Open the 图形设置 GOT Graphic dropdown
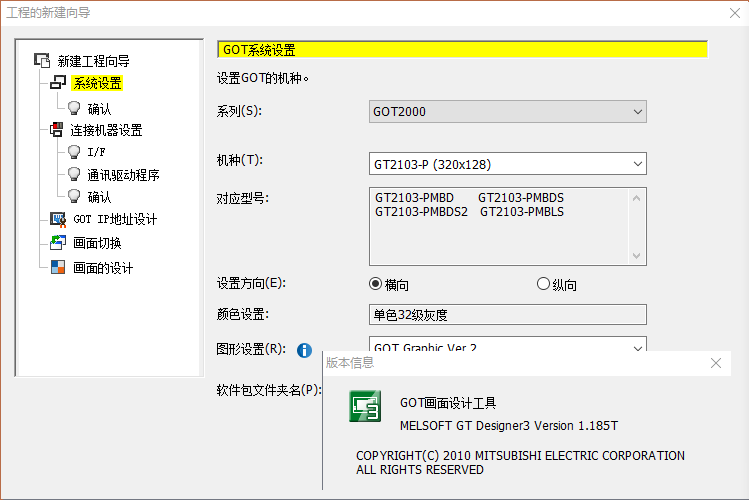Image resolution: width=749 pixels, height=500 pixels. (x=508, y=347)
